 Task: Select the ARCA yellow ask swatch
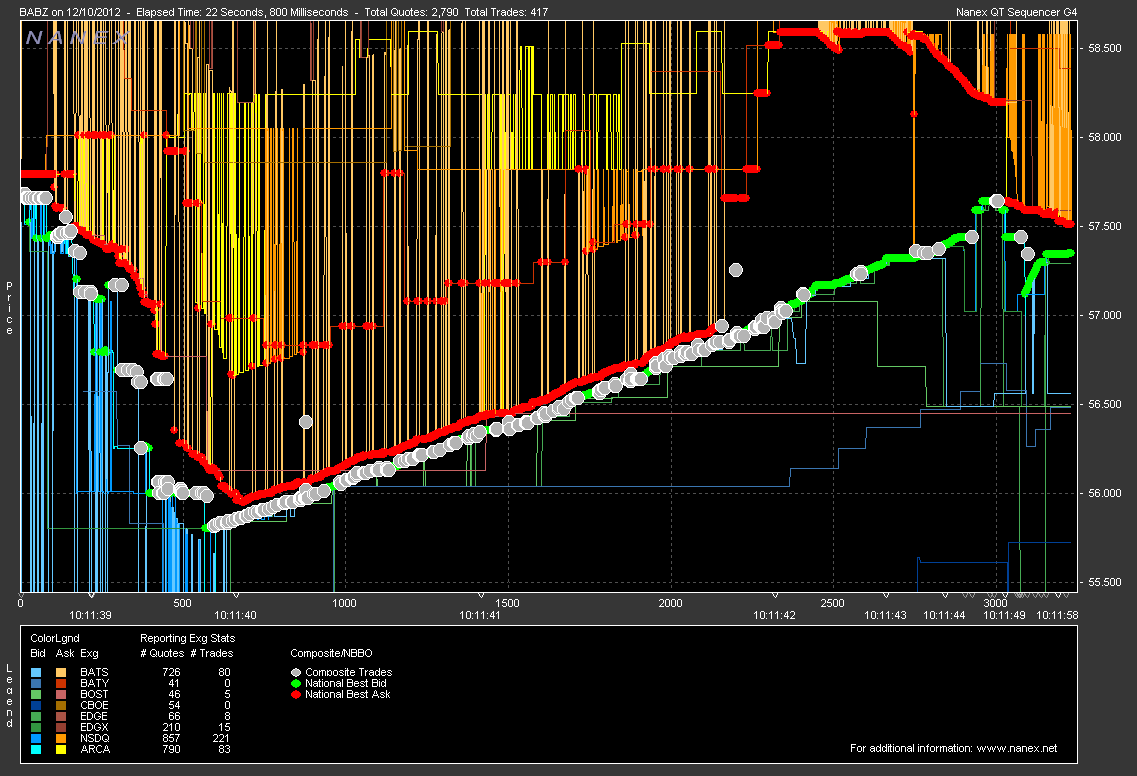click(x=61, y=748)
